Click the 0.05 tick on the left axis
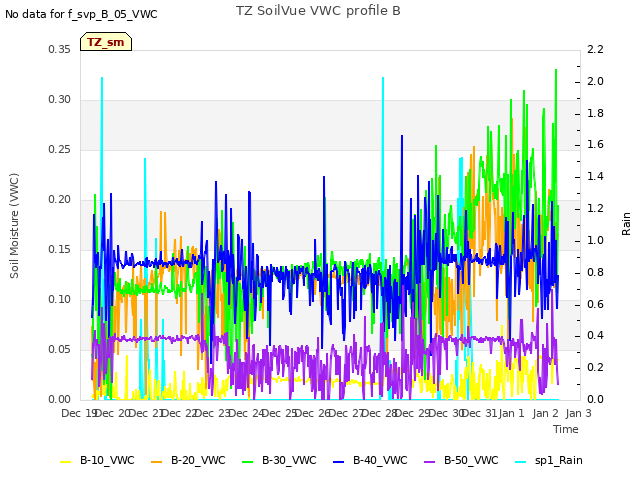 pyautogui.click(x=59, y=349)
